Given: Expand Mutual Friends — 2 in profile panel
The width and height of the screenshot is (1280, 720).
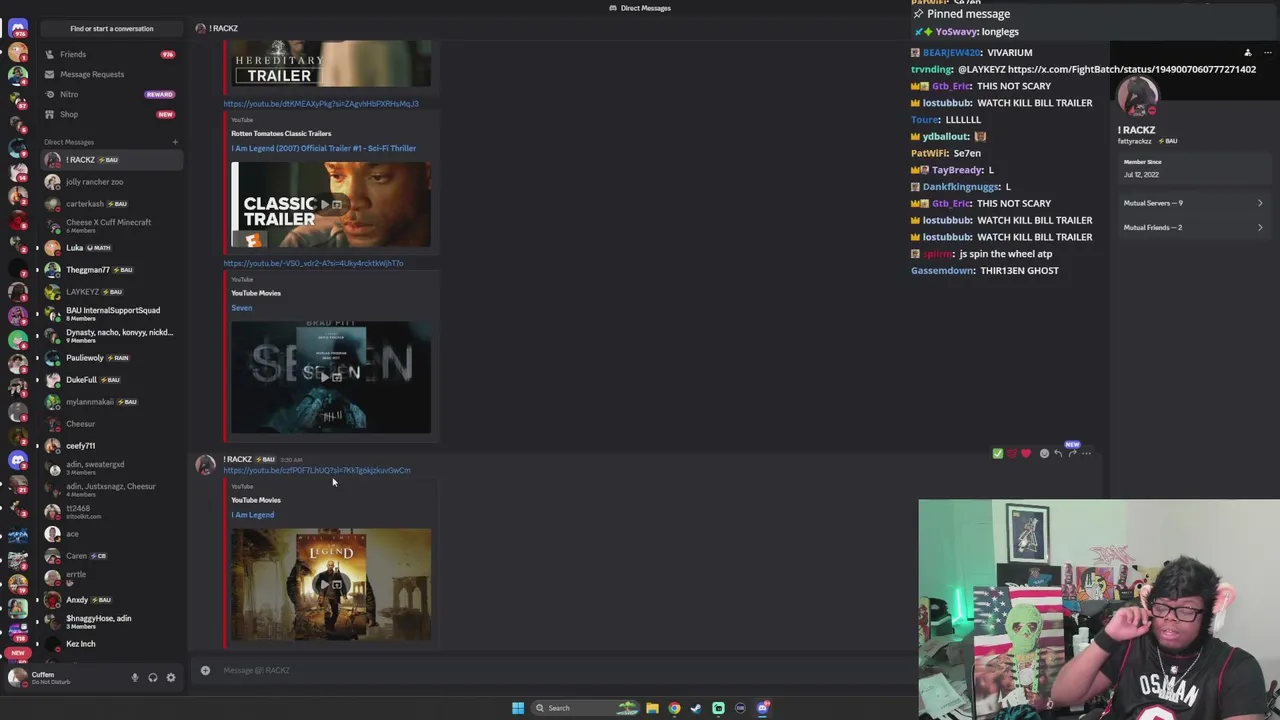Looking at the screenshot, I should point(1192,228).
